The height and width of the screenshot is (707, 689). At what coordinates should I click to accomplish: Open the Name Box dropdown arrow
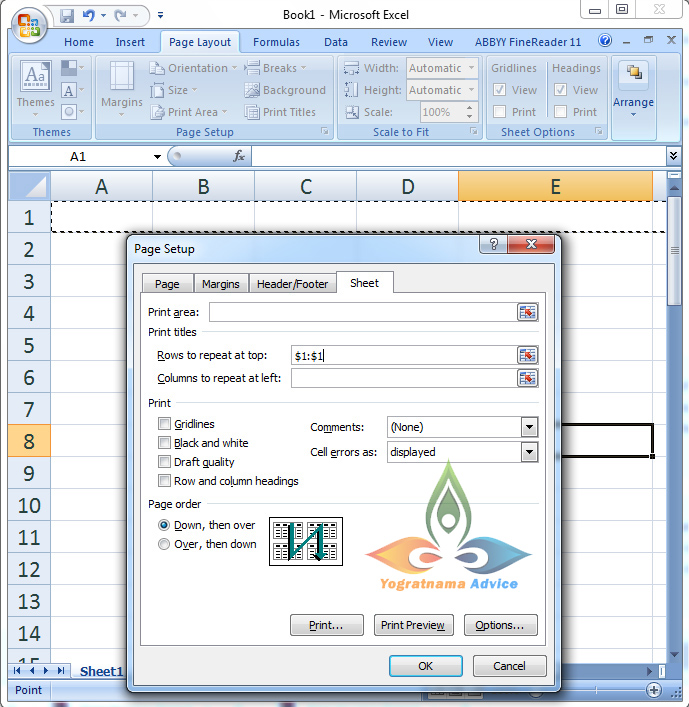157,157
